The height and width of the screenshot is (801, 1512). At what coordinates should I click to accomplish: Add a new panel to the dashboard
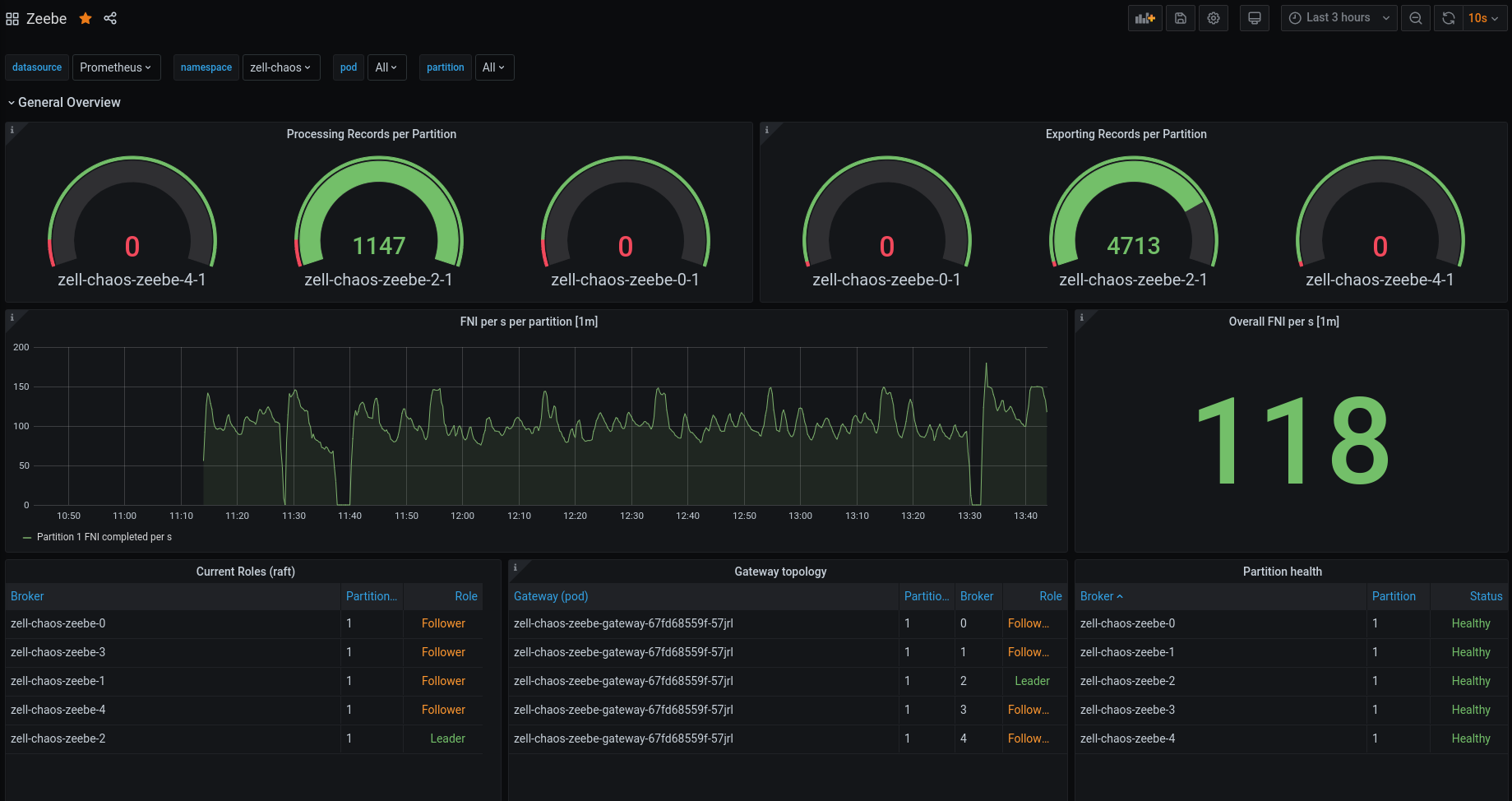pos(1145,18)
